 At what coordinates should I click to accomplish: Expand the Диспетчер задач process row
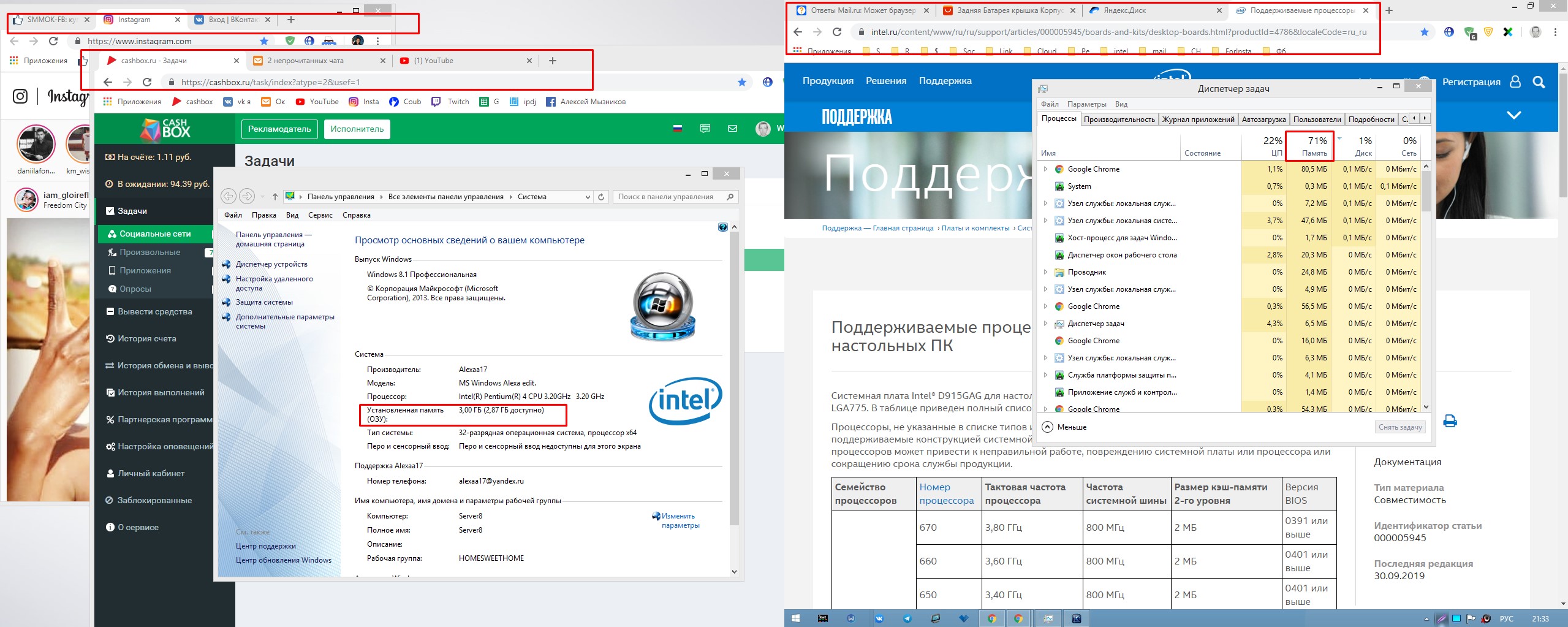point(1045,324)
